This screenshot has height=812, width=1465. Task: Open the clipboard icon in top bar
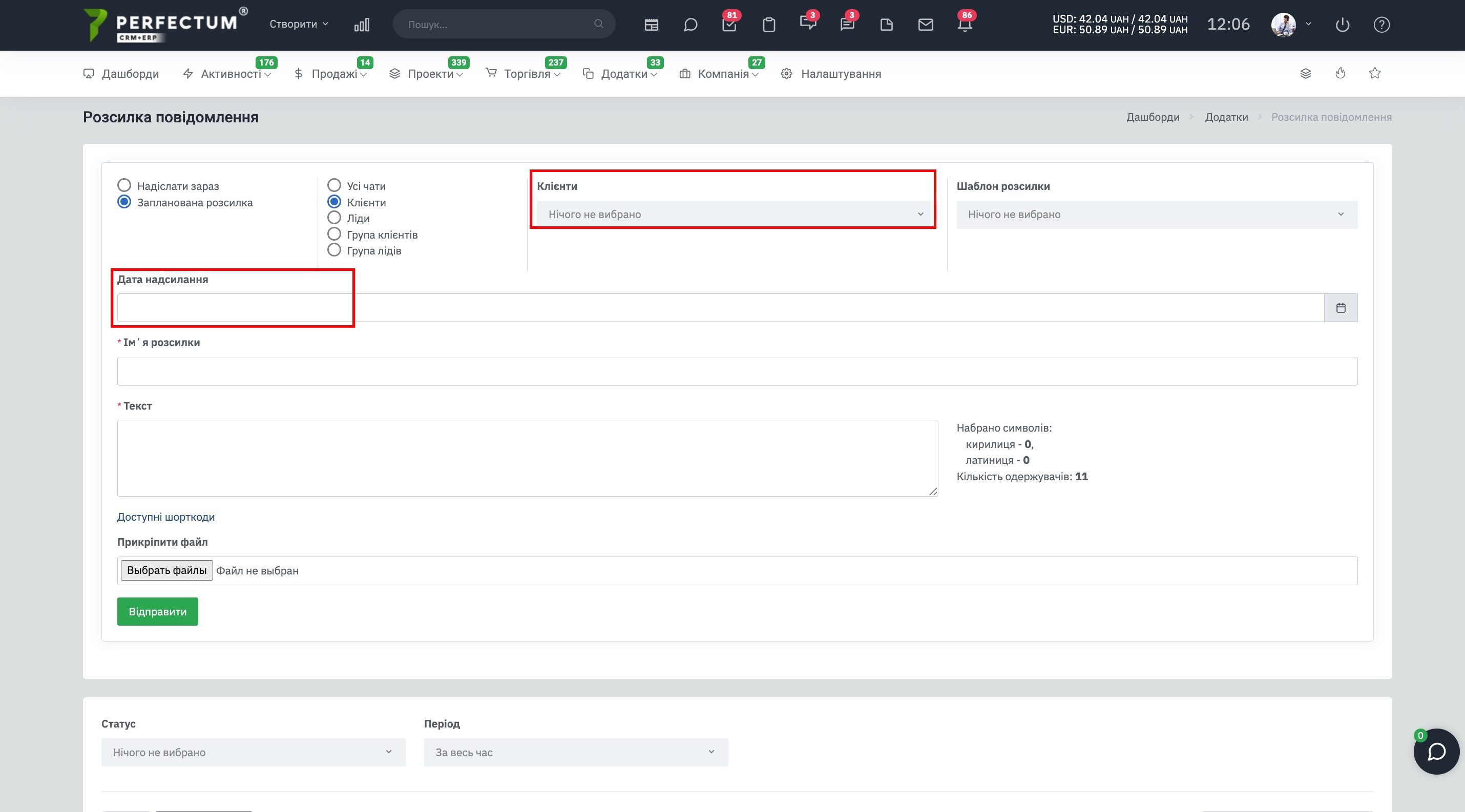point(769,25)
